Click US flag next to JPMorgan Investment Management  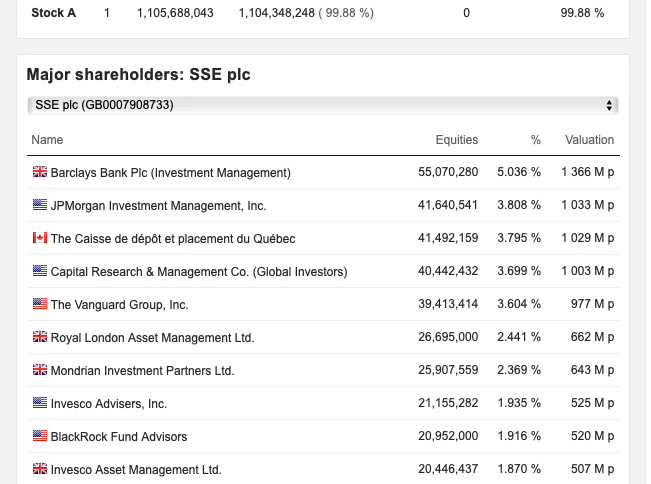(x=40, y=205)
